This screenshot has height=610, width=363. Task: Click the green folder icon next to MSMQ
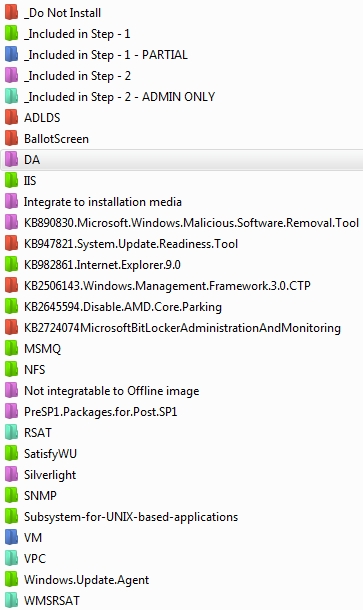pyautogui.click(x=11, y=349)
